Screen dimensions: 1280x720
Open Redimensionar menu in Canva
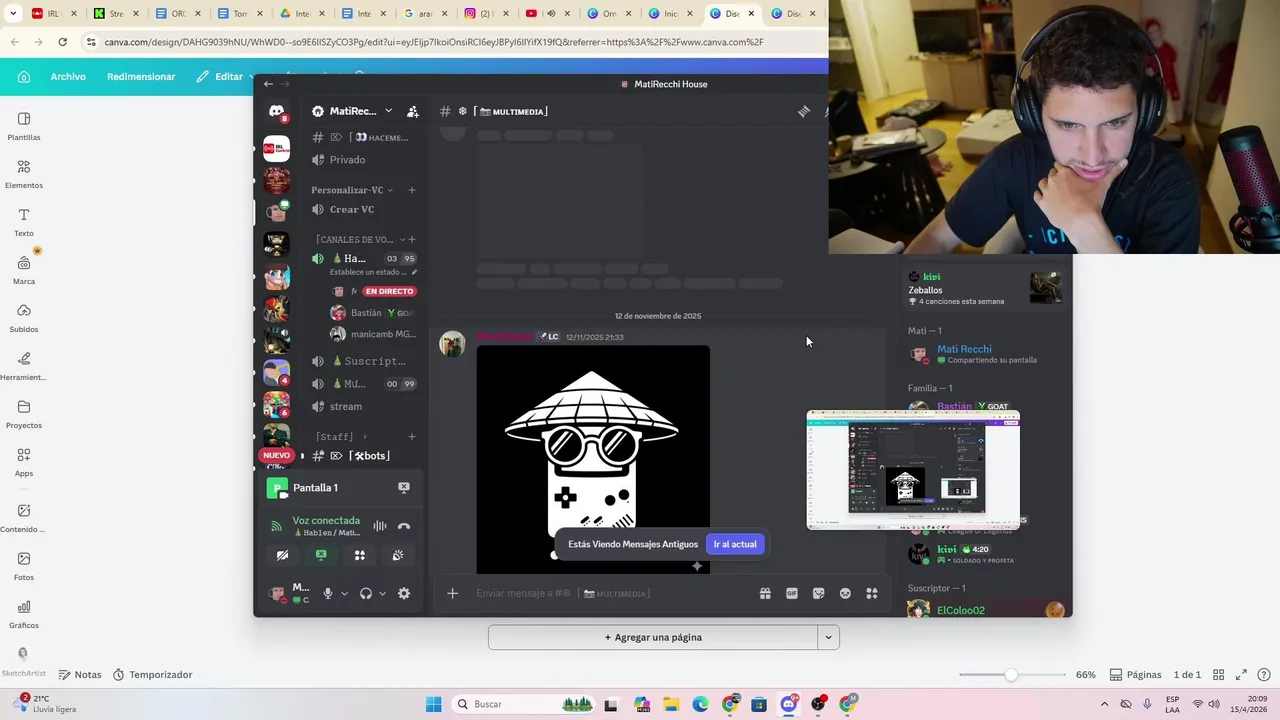tap(141, 77)
